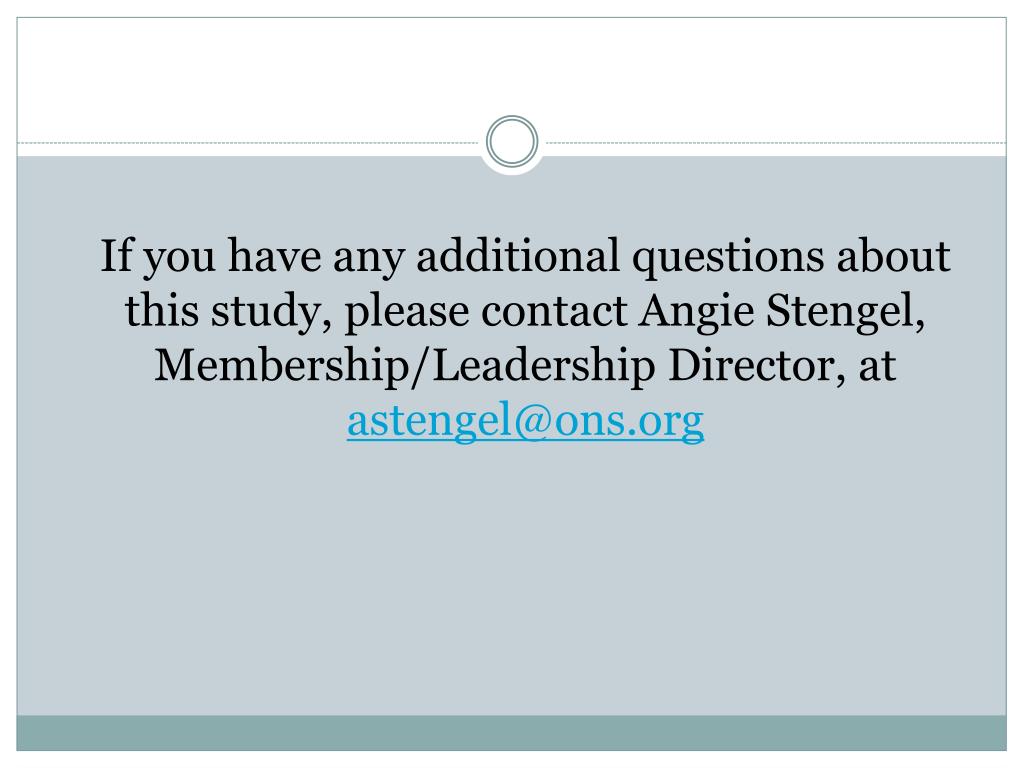This screenshot has width=1024, height=768.
Task: Click the dark teal footer bar
Action: coord(512,733)
